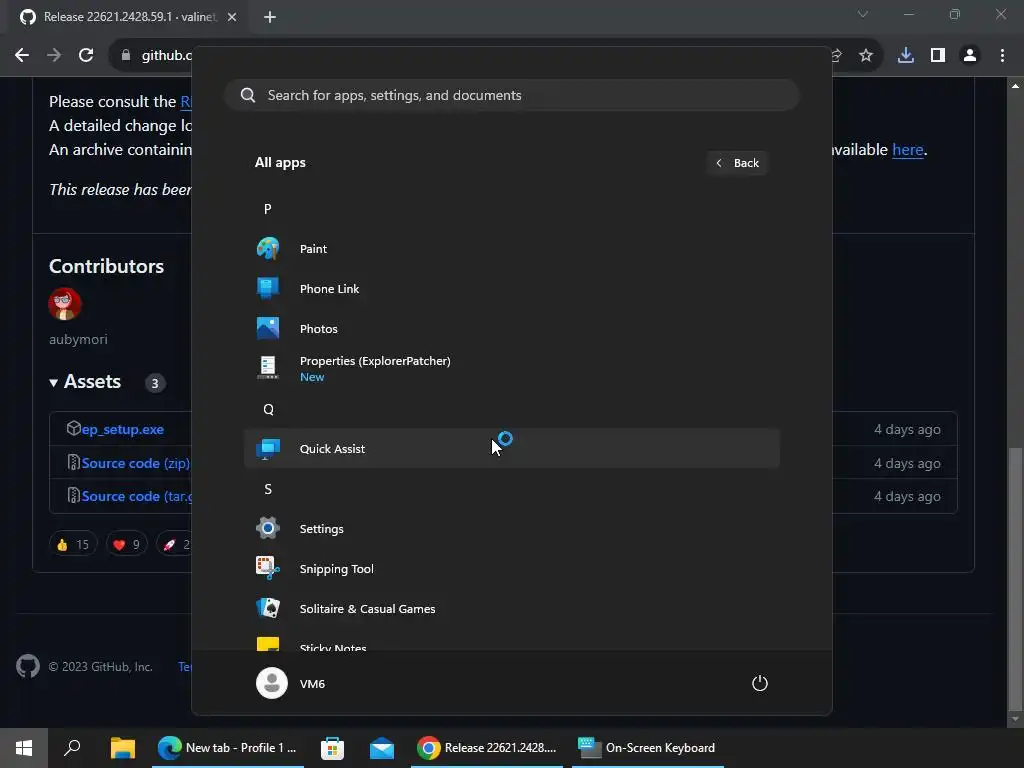Follow the 'here' link in release notes

(908, 150)
